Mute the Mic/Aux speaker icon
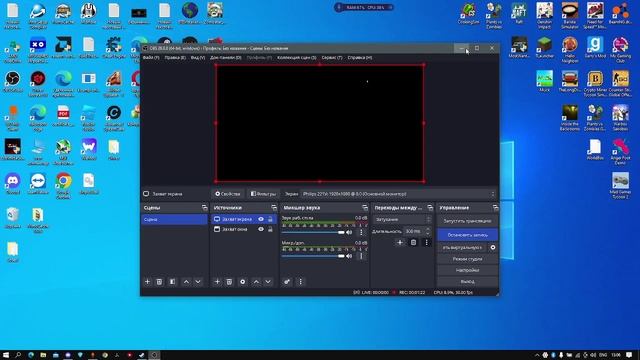640x360 pixels. click(349, 256)
